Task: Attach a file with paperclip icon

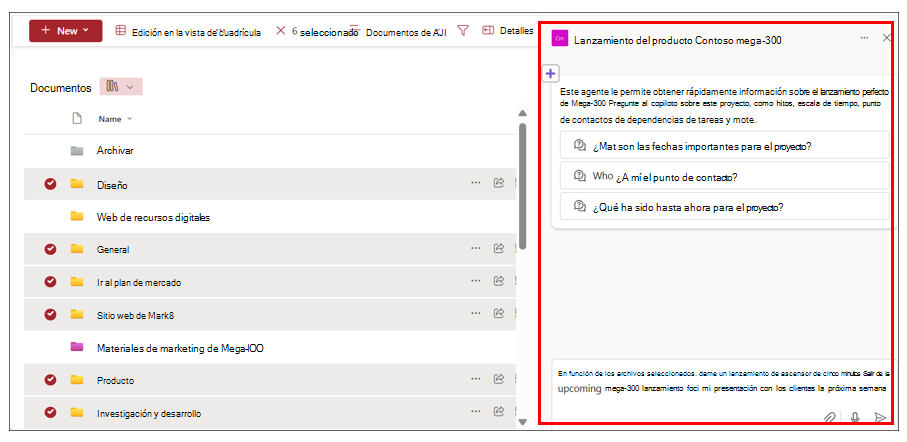Action: 830,417
